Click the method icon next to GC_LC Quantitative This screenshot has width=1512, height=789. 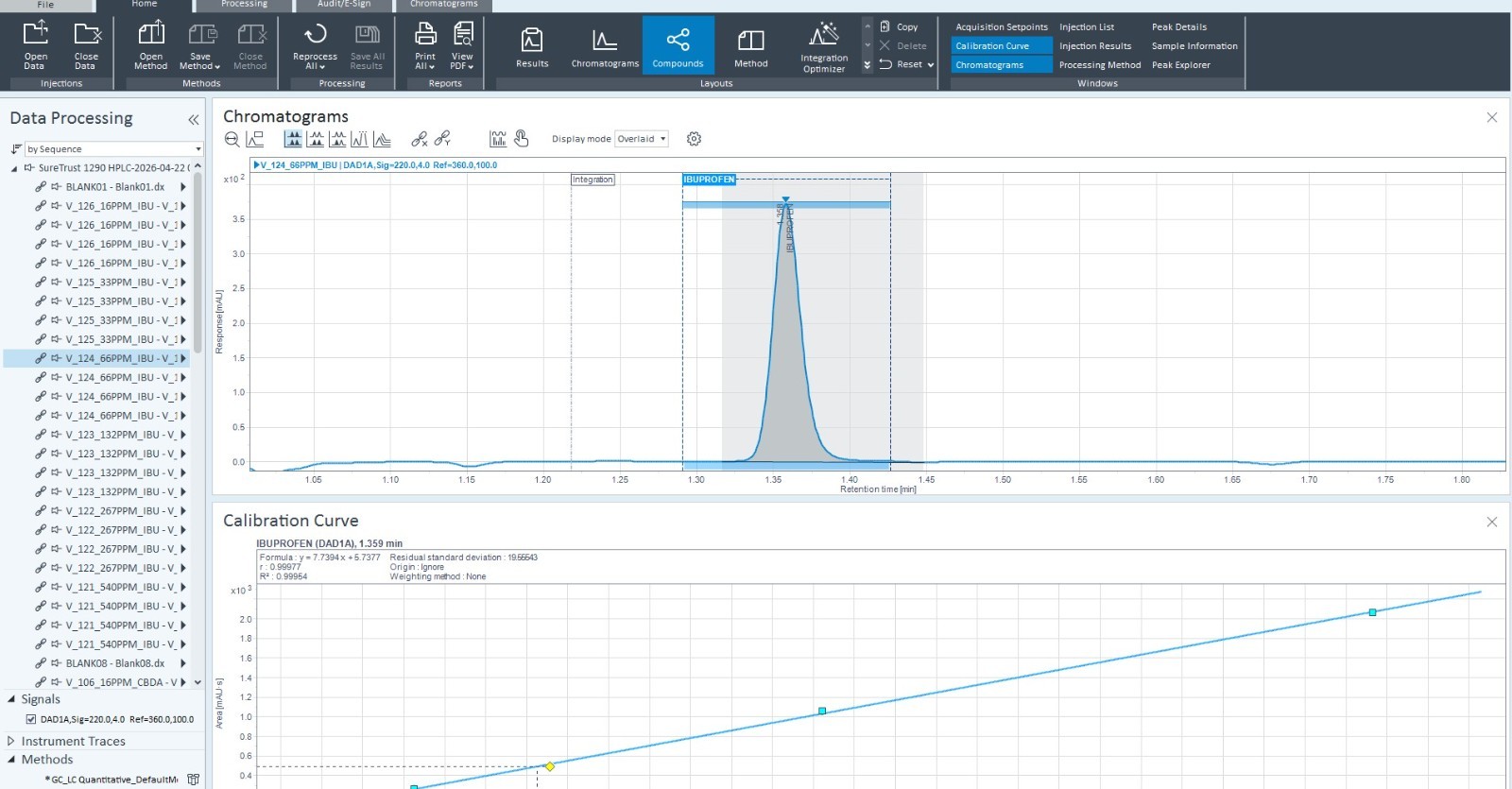tap(193, 780)
